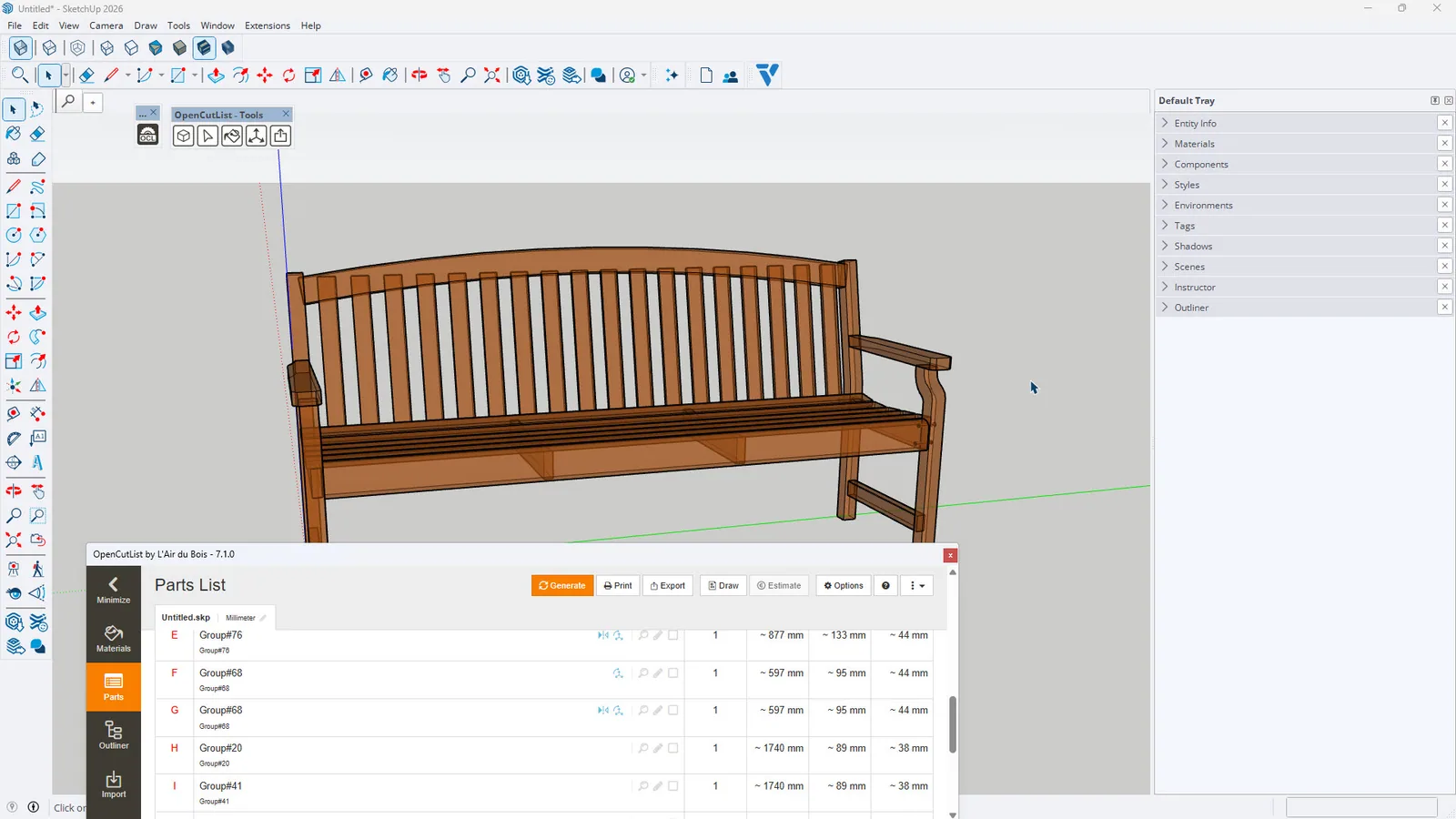Image resolution: width=1456 pixels, height=819 pixels.
Task: Click Zoom Extents in top toolbar
Action: 492,76
